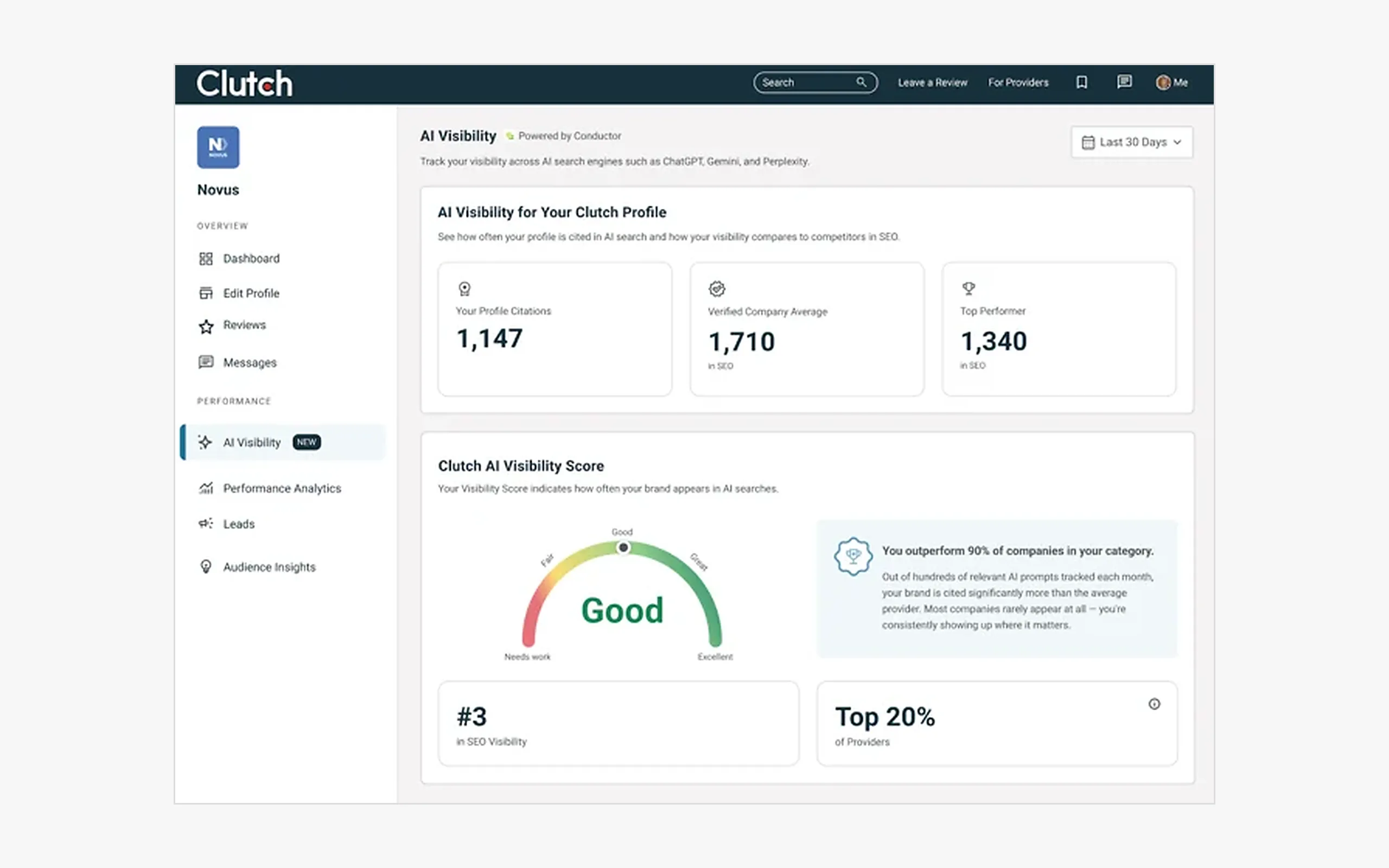Click the Verified Company Average icon
The image size is (1389, 868).
click(x=717, y=289)
